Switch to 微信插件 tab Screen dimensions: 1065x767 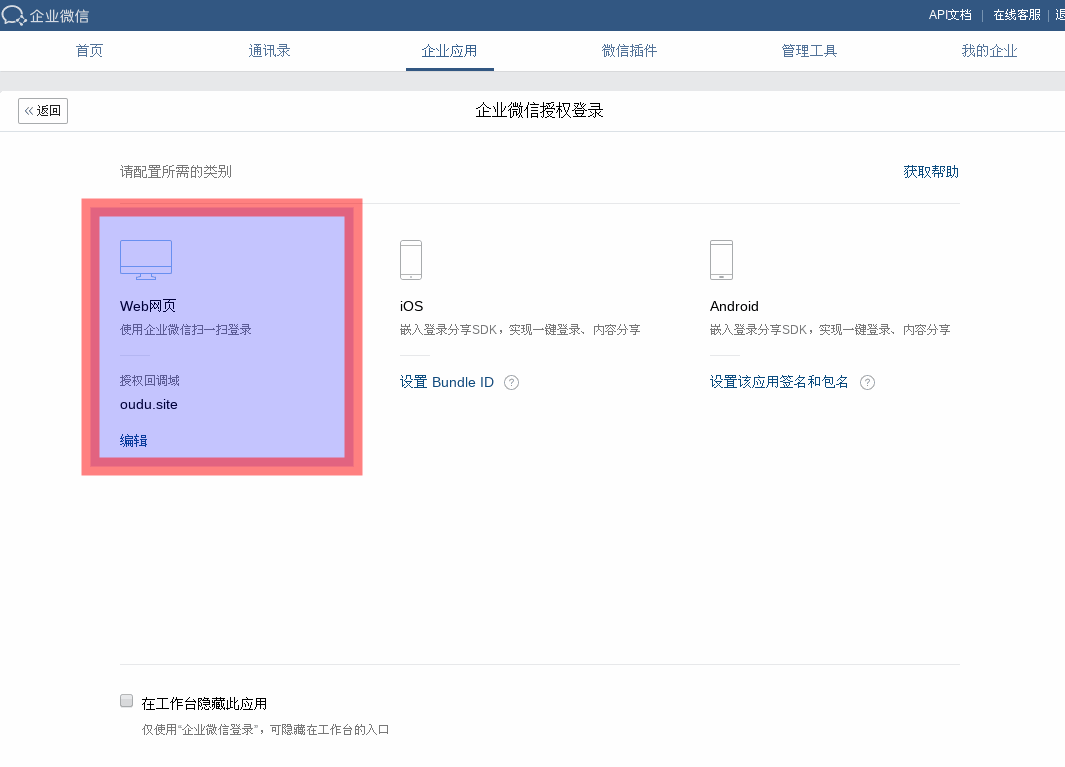(x=630, y=50)
